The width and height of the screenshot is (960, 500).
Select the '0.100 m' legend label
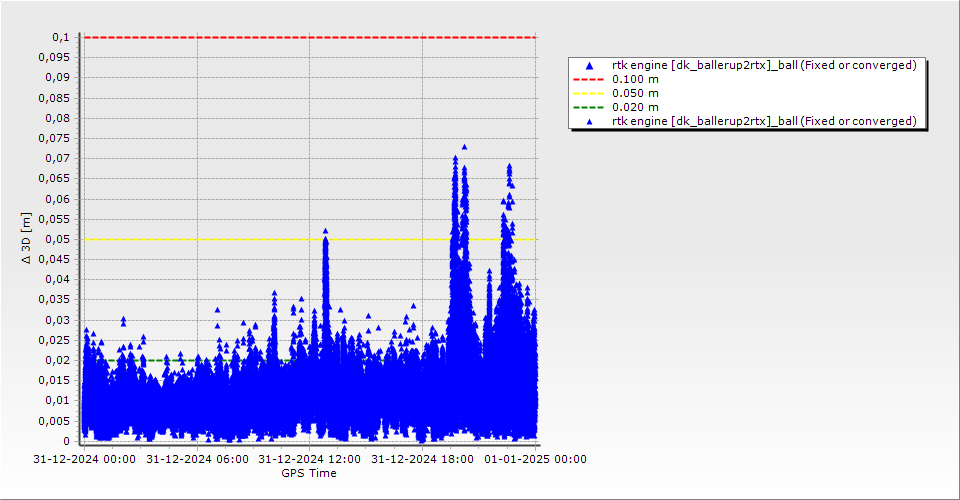pyautogui.click(x=635, y=80)
